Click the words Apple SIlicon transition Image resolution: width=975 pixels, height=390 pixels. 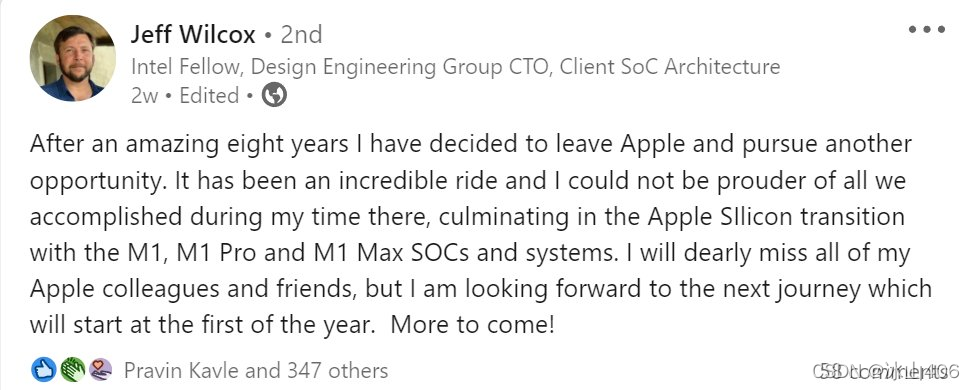(x=775, y=216)
